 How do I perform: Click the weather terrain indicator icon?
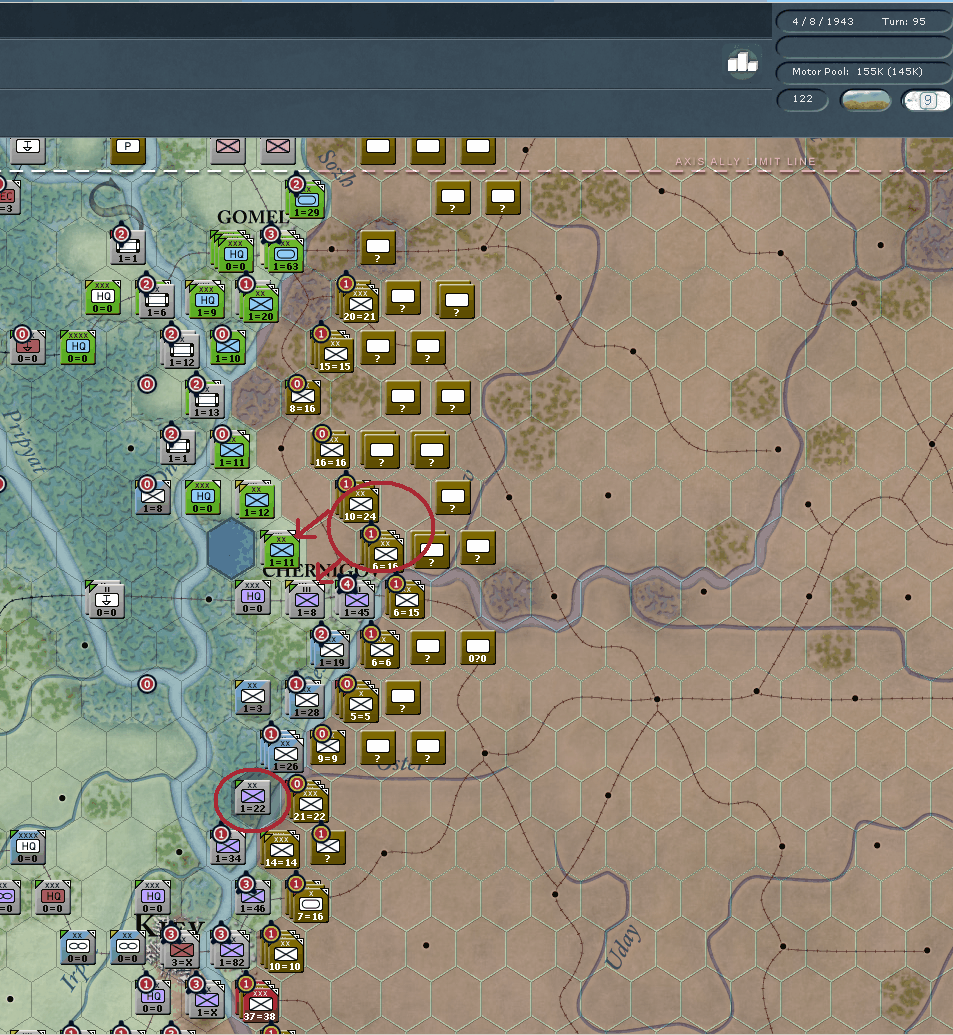[865, 100]
